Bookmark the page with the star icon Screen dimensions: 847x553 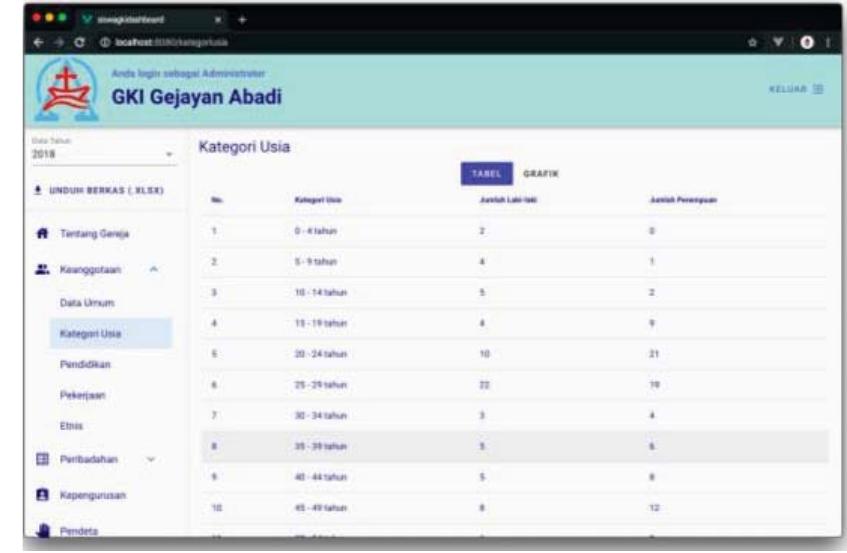click(x=752, y=42)
